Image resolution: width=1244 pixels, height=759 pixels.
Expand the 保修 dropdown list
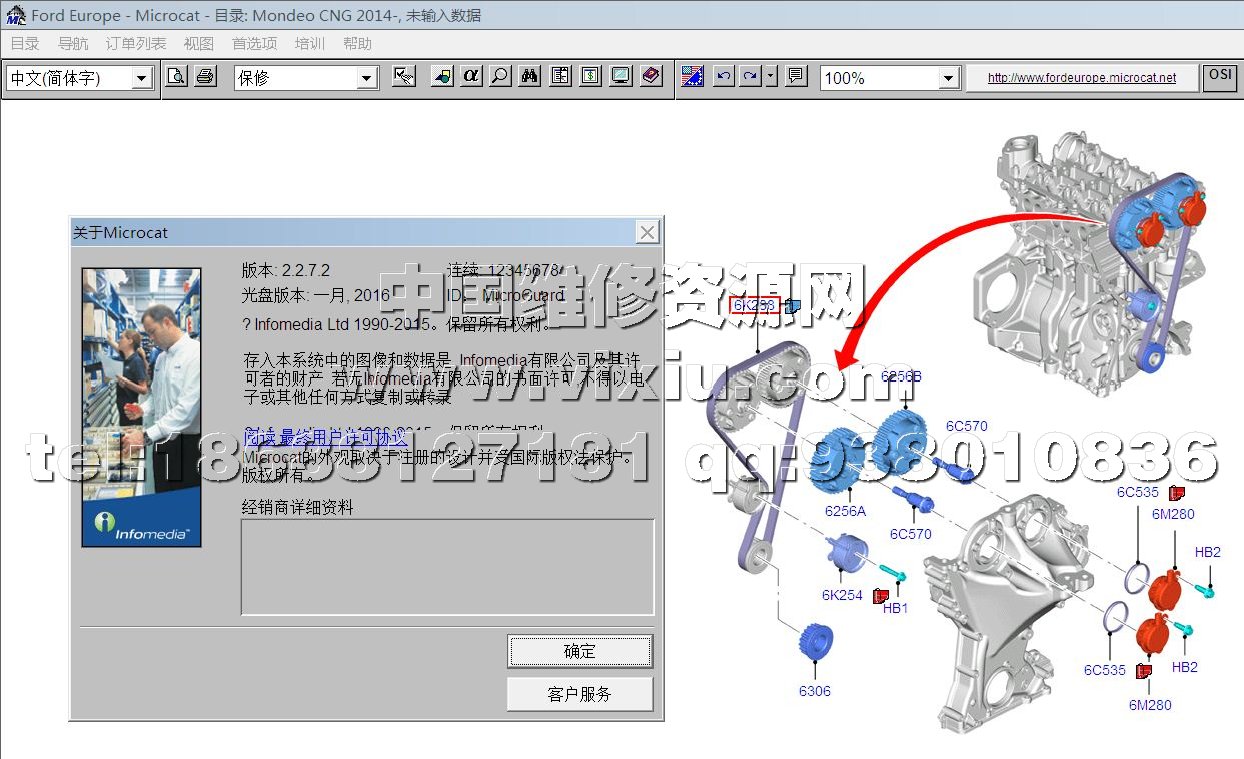(367, 78)
